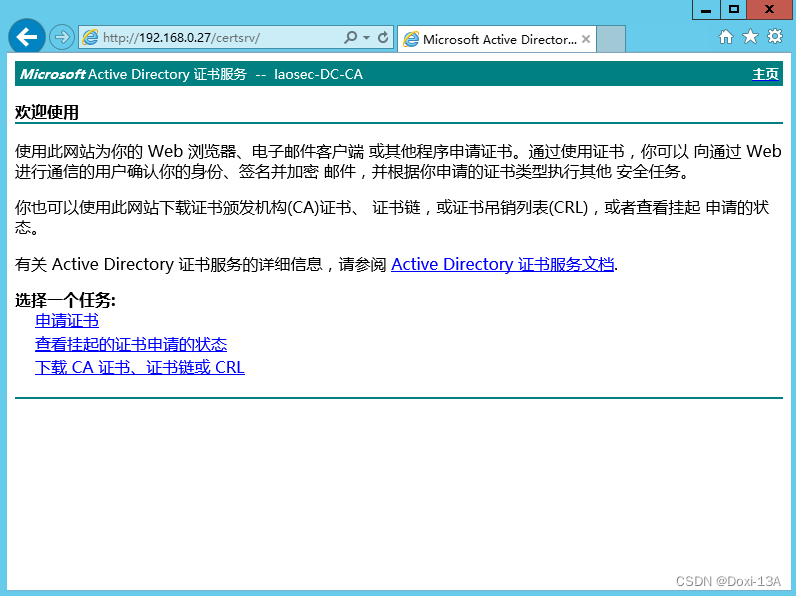Click the search magnifier in the address bar
The height and width of the screenshot is (596, 796).
pos(350,38)
